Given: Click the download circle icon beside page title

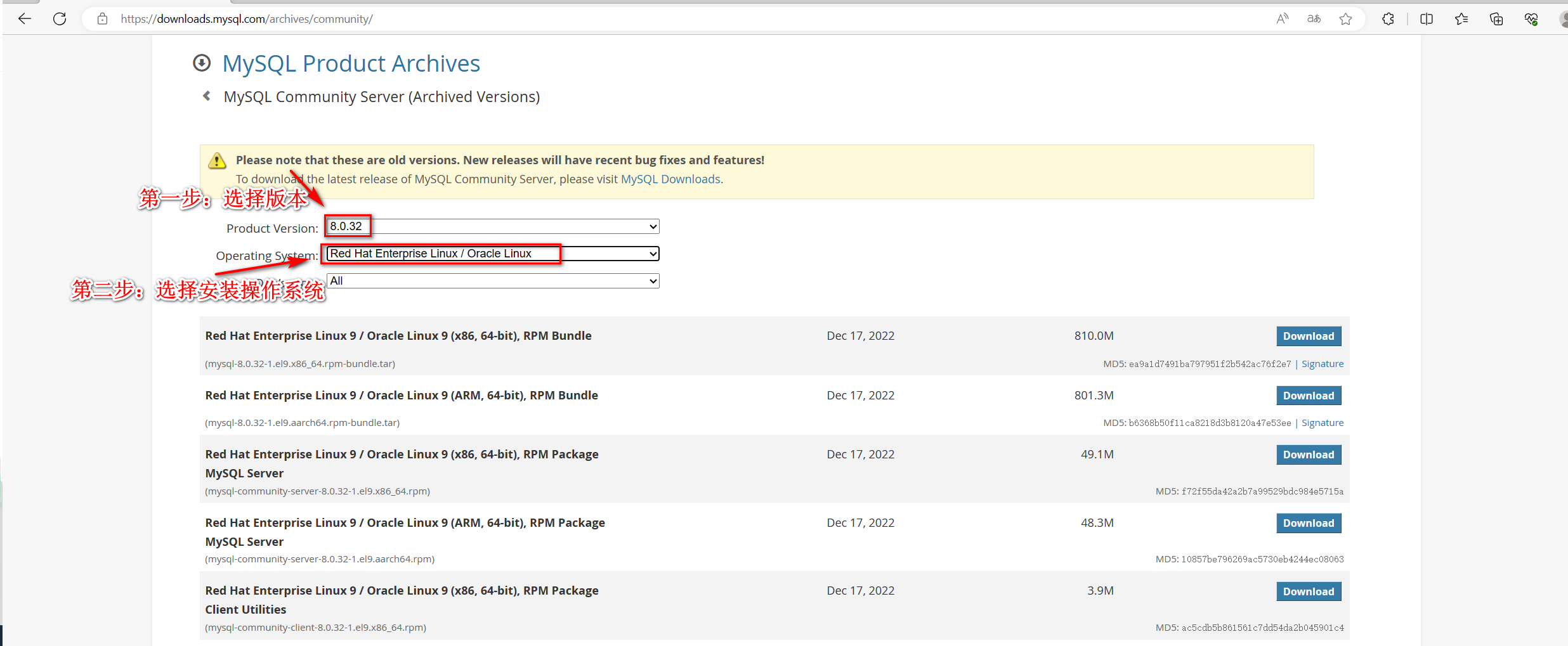Looking at the screenshot, I should tap(202, 63).
